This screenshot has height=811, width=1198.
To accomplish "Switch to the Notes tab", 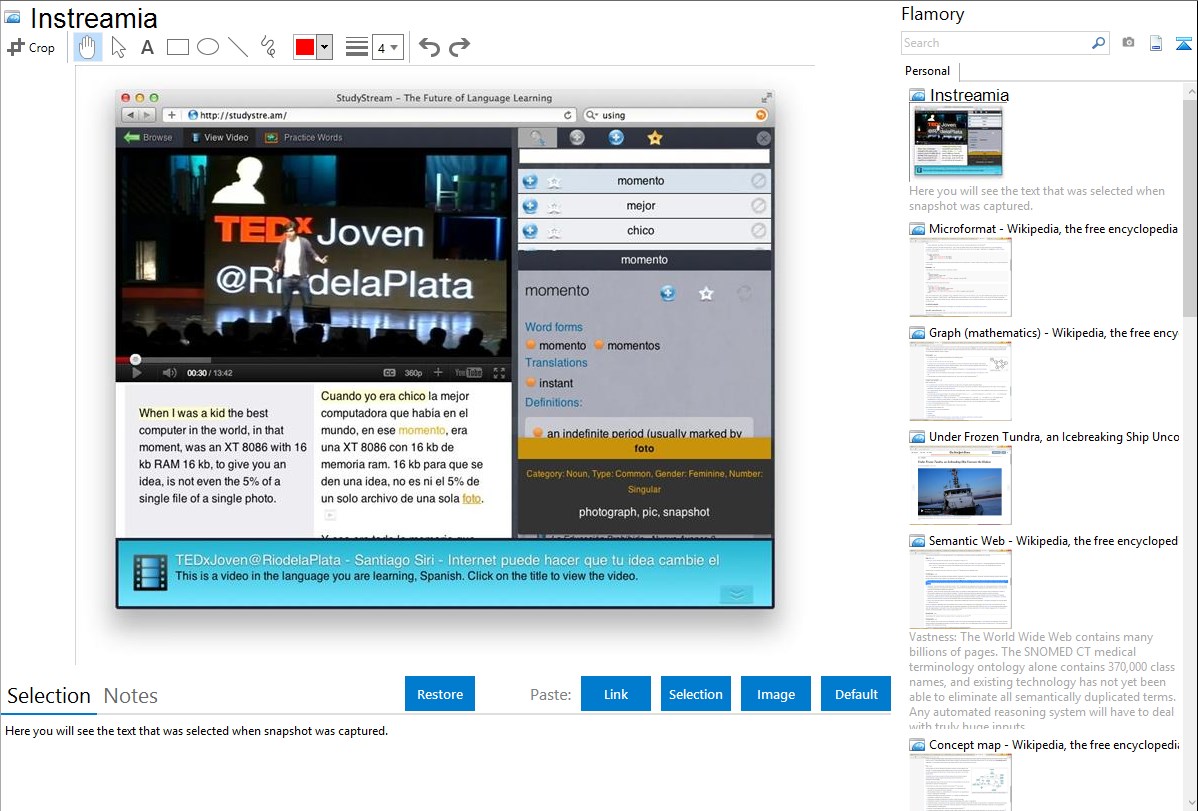I will tap(131, 696).
